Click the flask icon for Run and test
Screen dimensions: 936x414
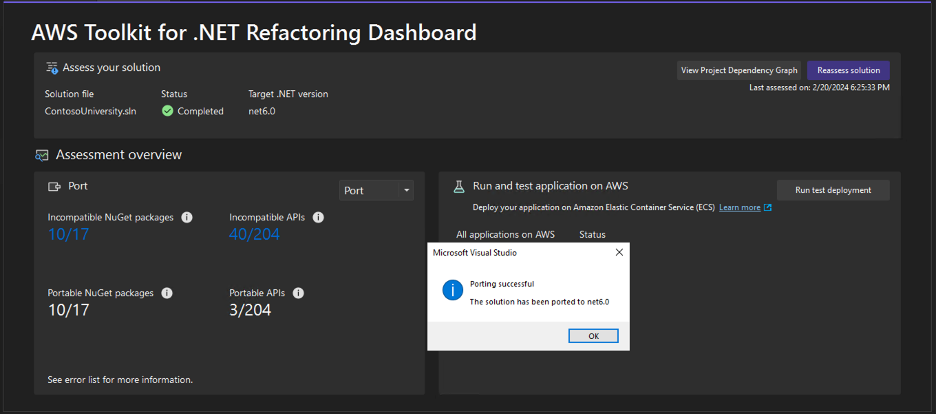458,186
